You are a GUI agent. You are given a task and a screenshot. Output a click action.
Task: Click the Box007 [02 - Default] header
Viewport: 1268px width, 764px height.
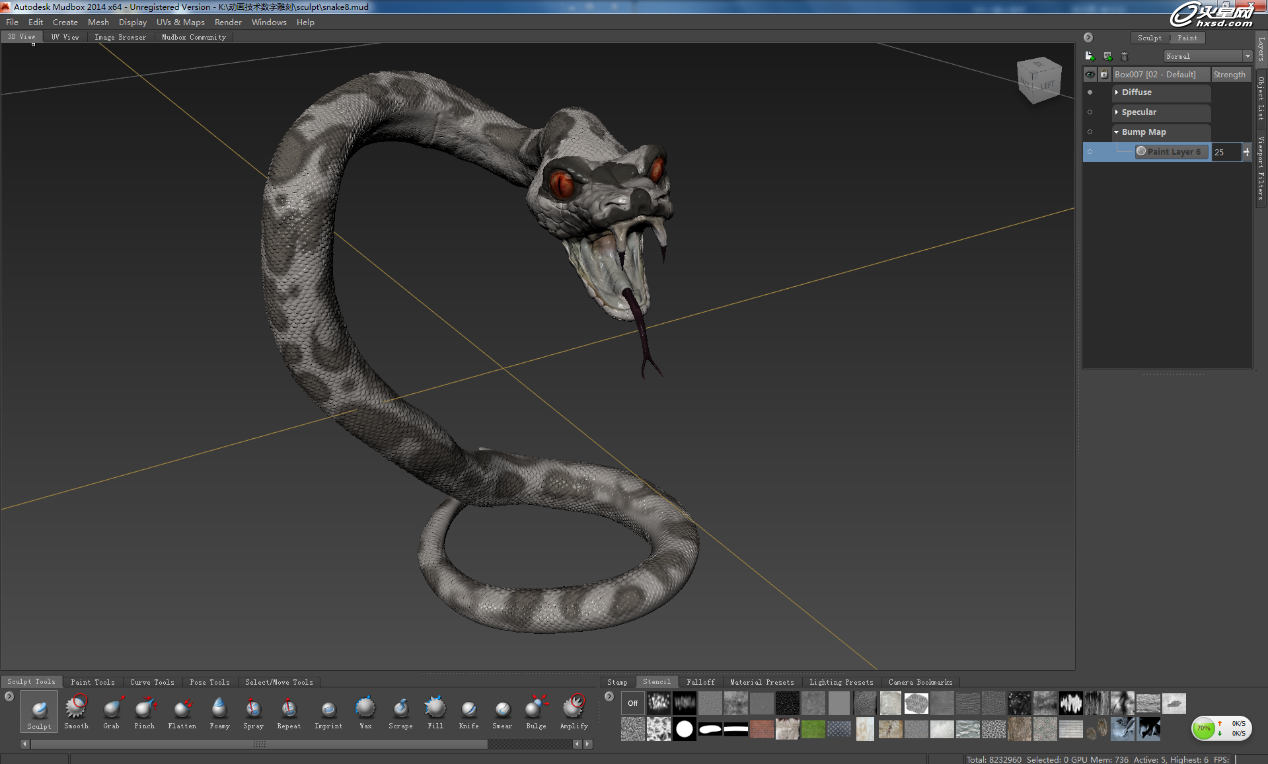coord(1161,74)
